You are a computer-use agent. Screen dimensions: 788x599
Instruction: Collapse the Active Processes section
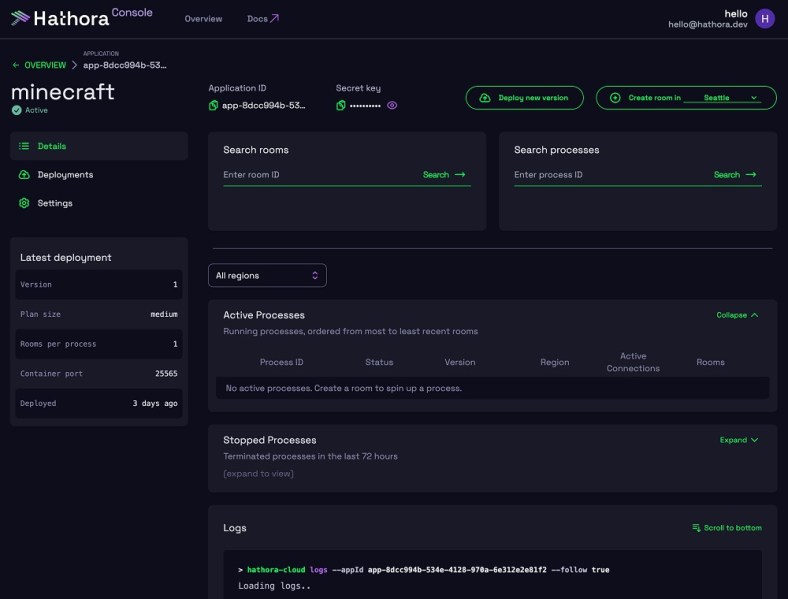tap(737, 315)
